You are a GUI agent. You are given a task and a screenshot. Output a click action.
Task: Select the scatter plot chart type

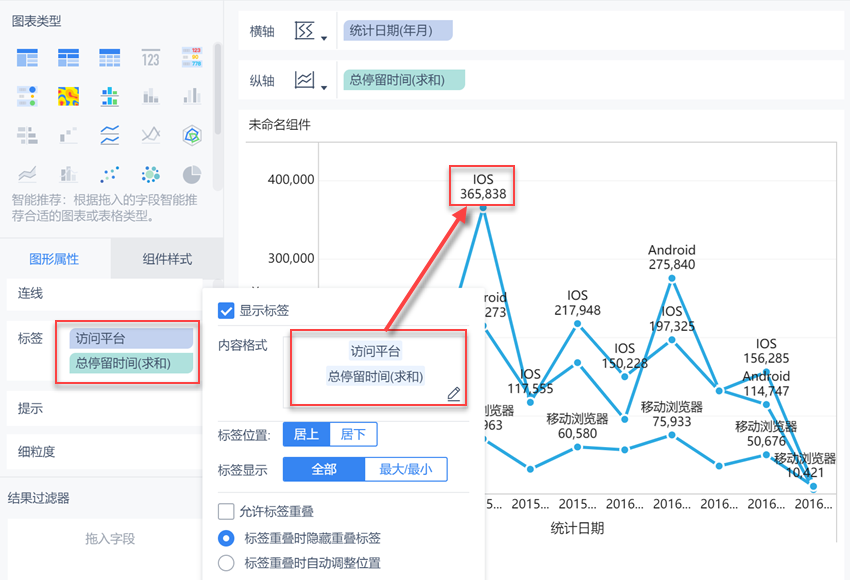(x=110, y=174)
